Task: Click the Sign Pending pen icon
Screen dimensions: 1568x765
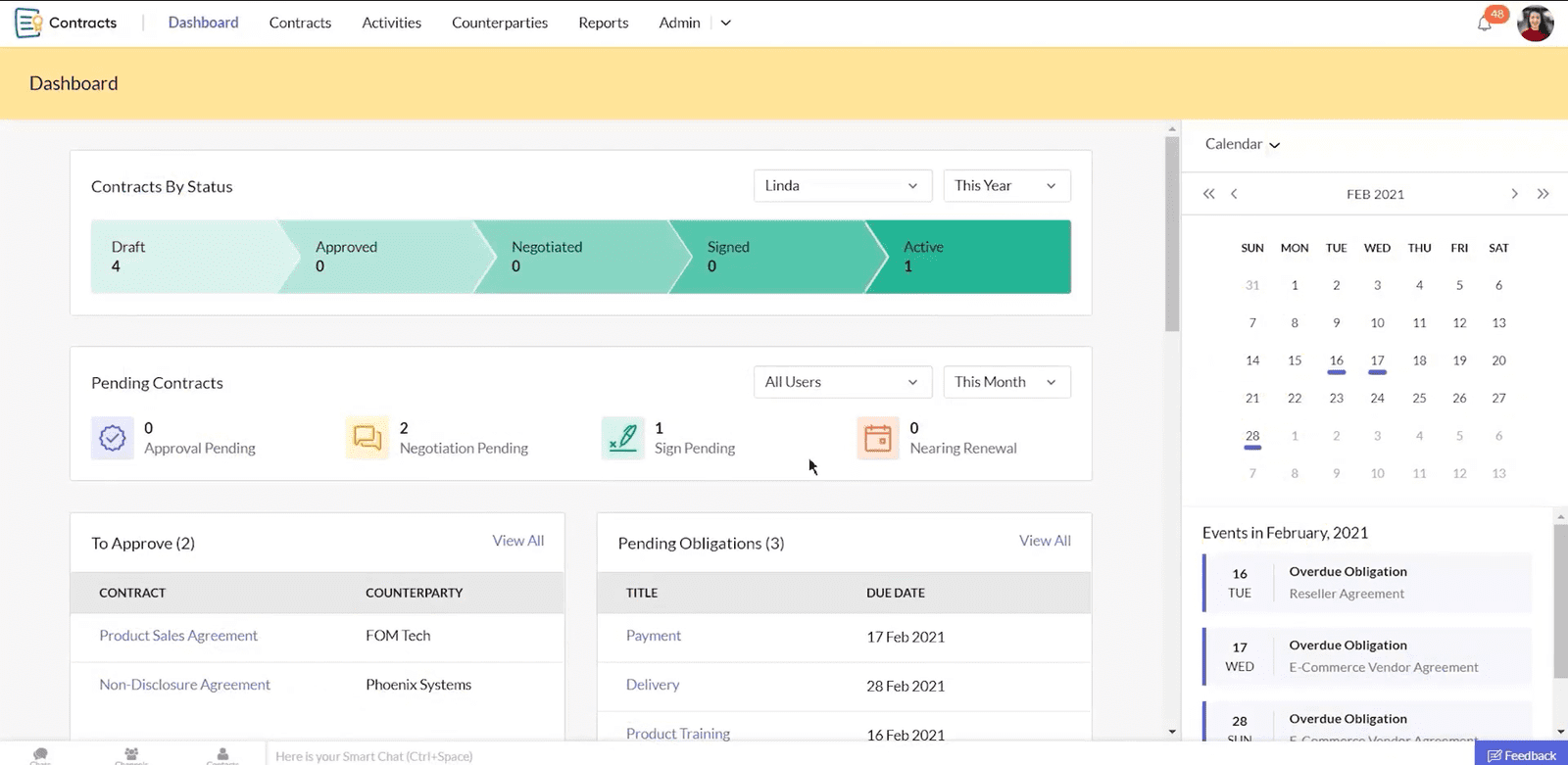Action: (622, 438)
